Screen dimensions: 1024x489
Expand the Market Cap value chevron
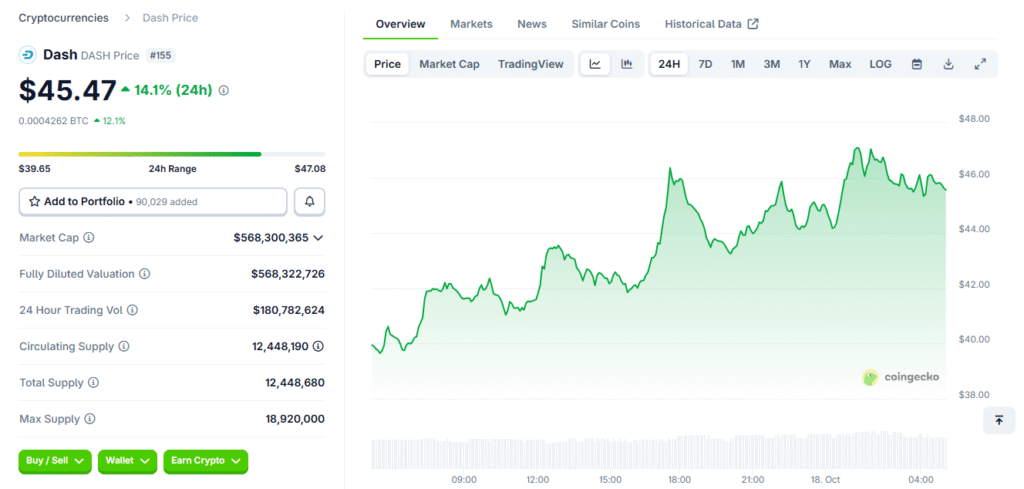pyautogui.click(x=318, y=238)
